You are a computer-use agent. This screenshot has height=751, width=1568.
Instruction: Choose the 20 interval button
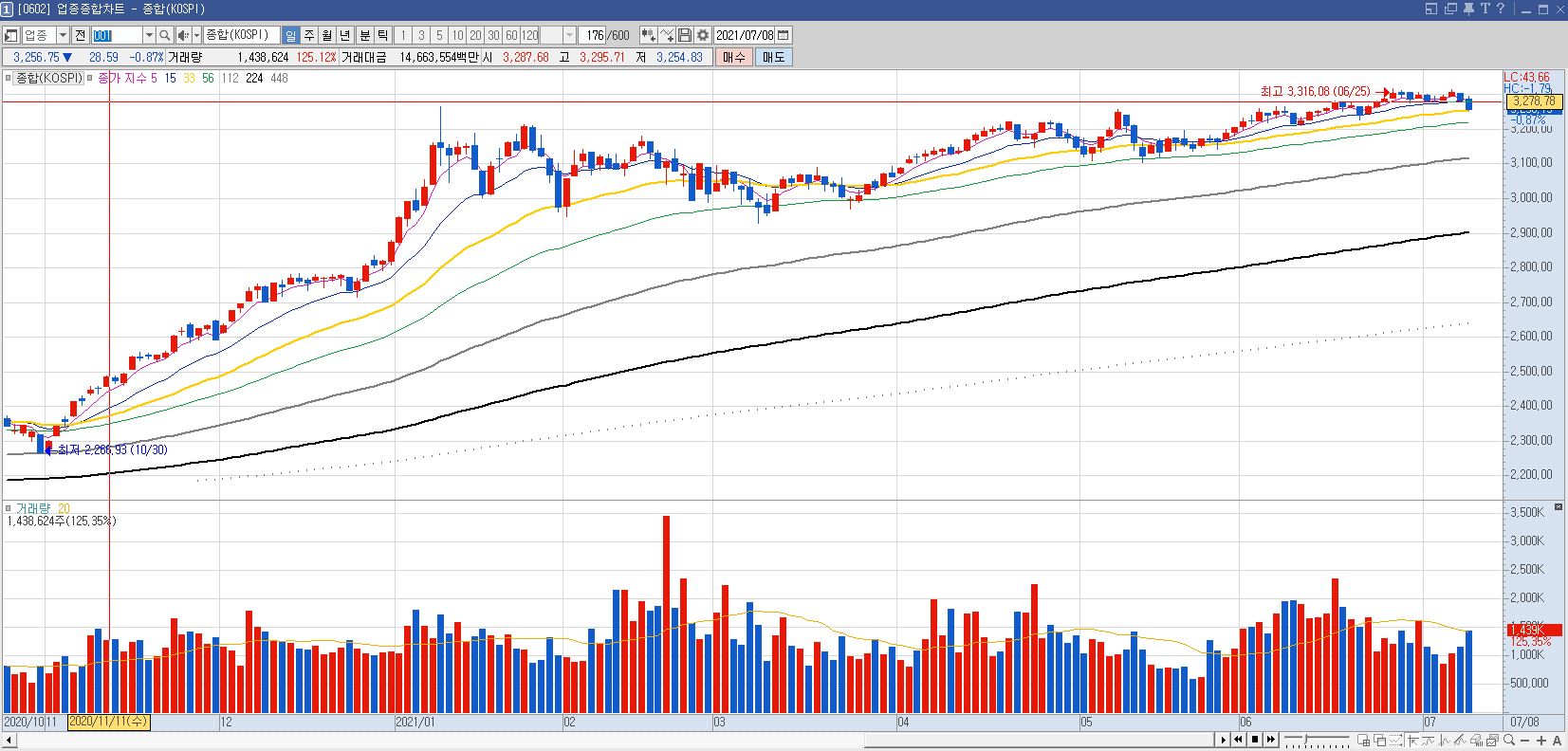(x=475, y=35)
